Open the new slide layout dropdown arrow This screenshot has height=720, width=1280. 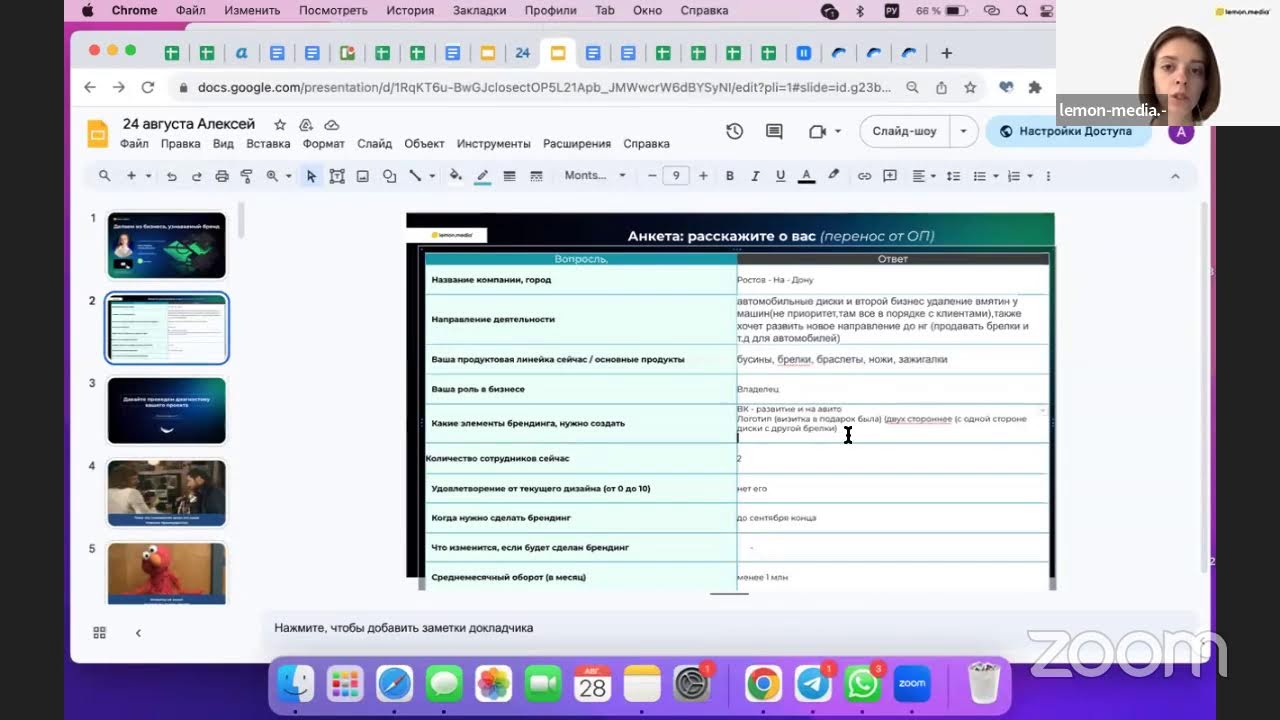(148, 176)
